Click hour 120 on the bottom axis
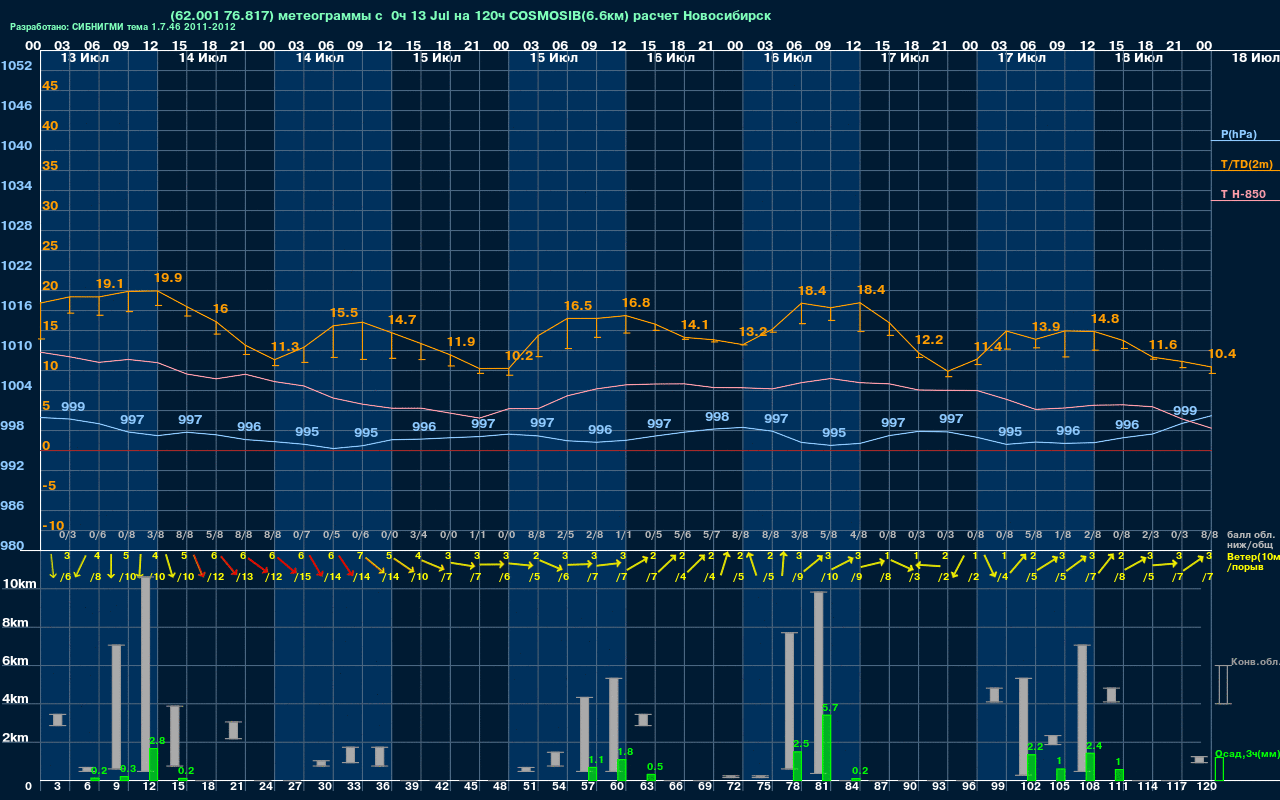The width and height of the screenshot is (1280, 800). pos(1206,788)
